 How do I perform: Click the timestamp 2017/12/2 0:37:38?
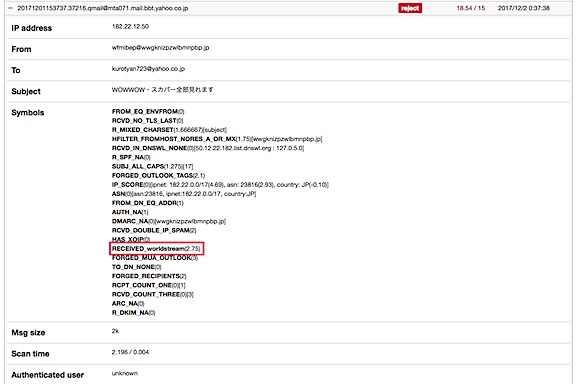(x=523, y=8)
